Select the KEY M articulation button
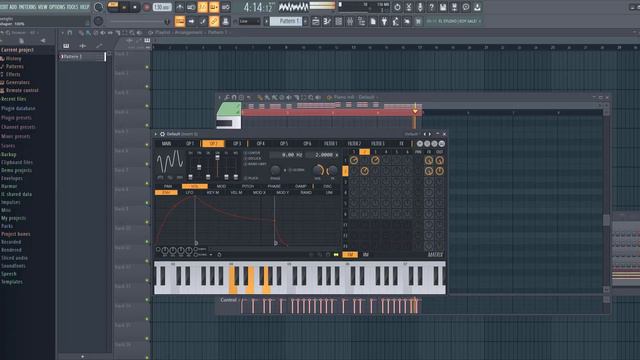The image size is (640, 360). pos(213,193)
